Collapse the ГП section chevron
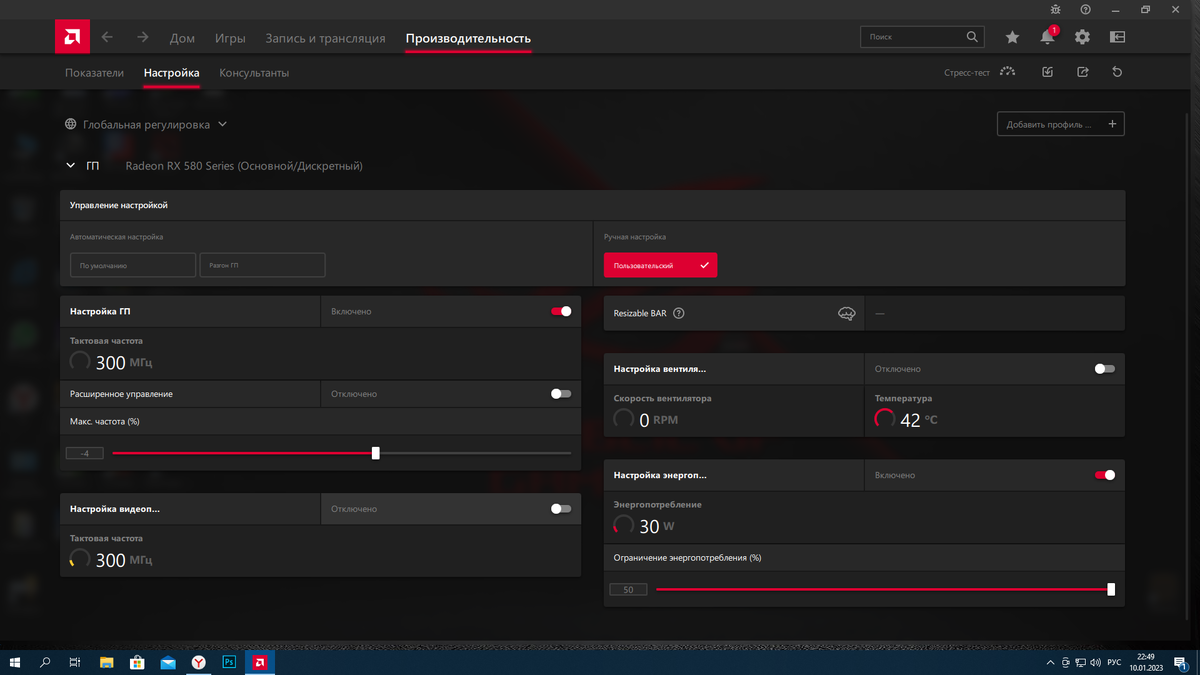The width and height of the screenshot is (1200, 675). [x=70, y=166]
